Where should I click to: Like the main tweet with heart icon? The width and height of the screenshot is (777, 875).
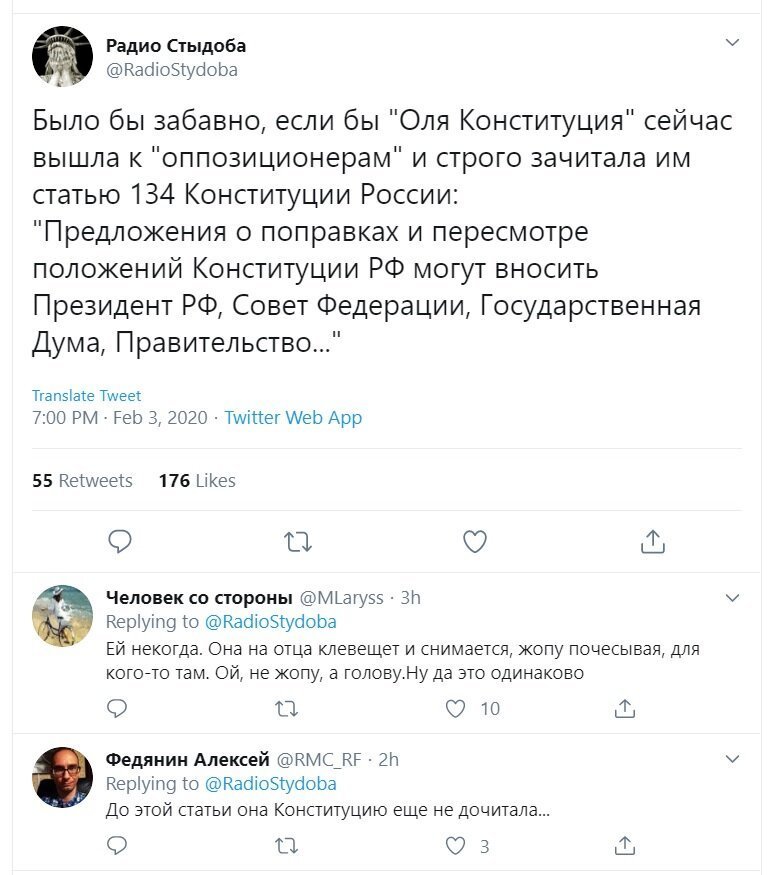pyautogui.click(x=475, y=541)
